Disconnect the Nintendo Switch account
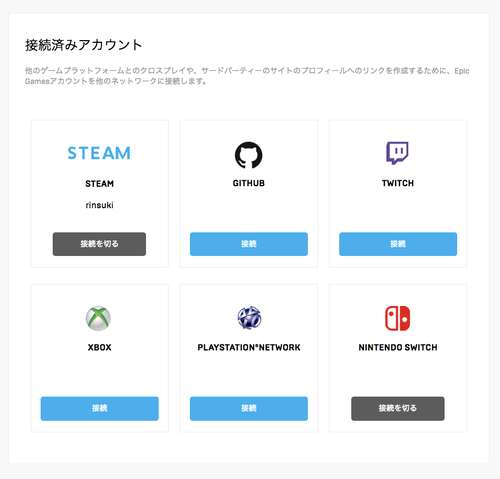The width and height of the screenshot is (500, 479). point(398,408)
